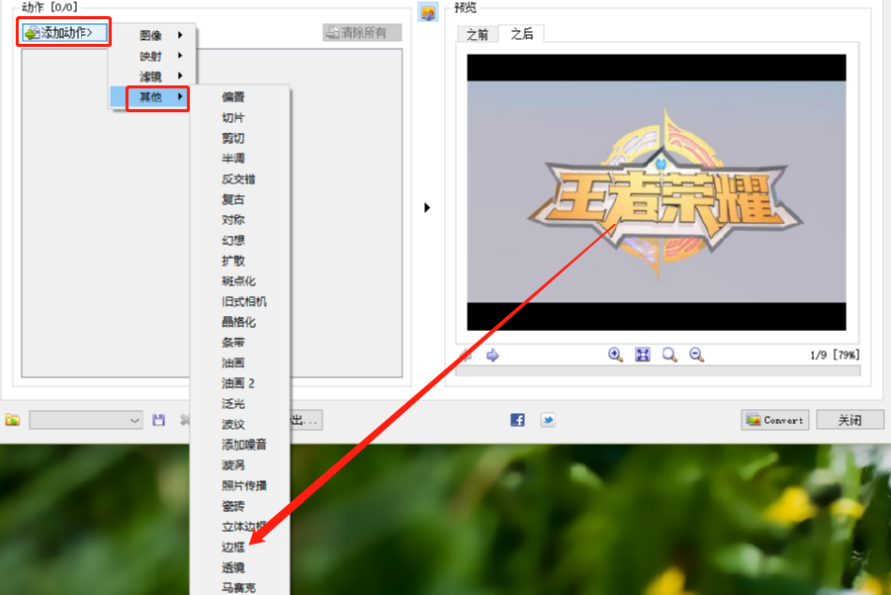This screenshot has height=595, width=891.
Task: Start conversion with the Convert button
Action: click(x=775, y=420)
